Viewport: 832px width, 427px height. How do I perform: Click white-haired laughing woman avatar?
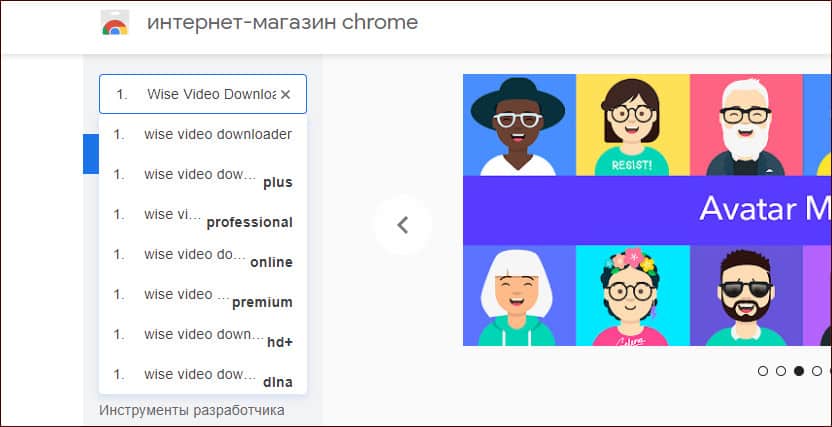pos(519,295)
